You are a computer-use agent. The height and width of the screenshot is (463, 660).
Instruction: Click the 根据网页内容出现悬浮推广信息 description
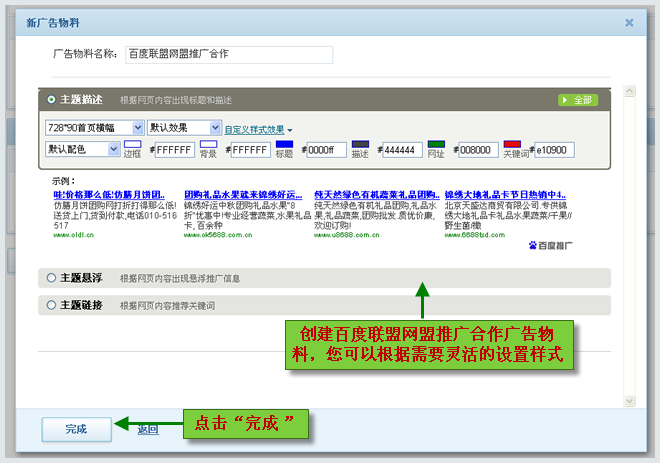point(180,279)
